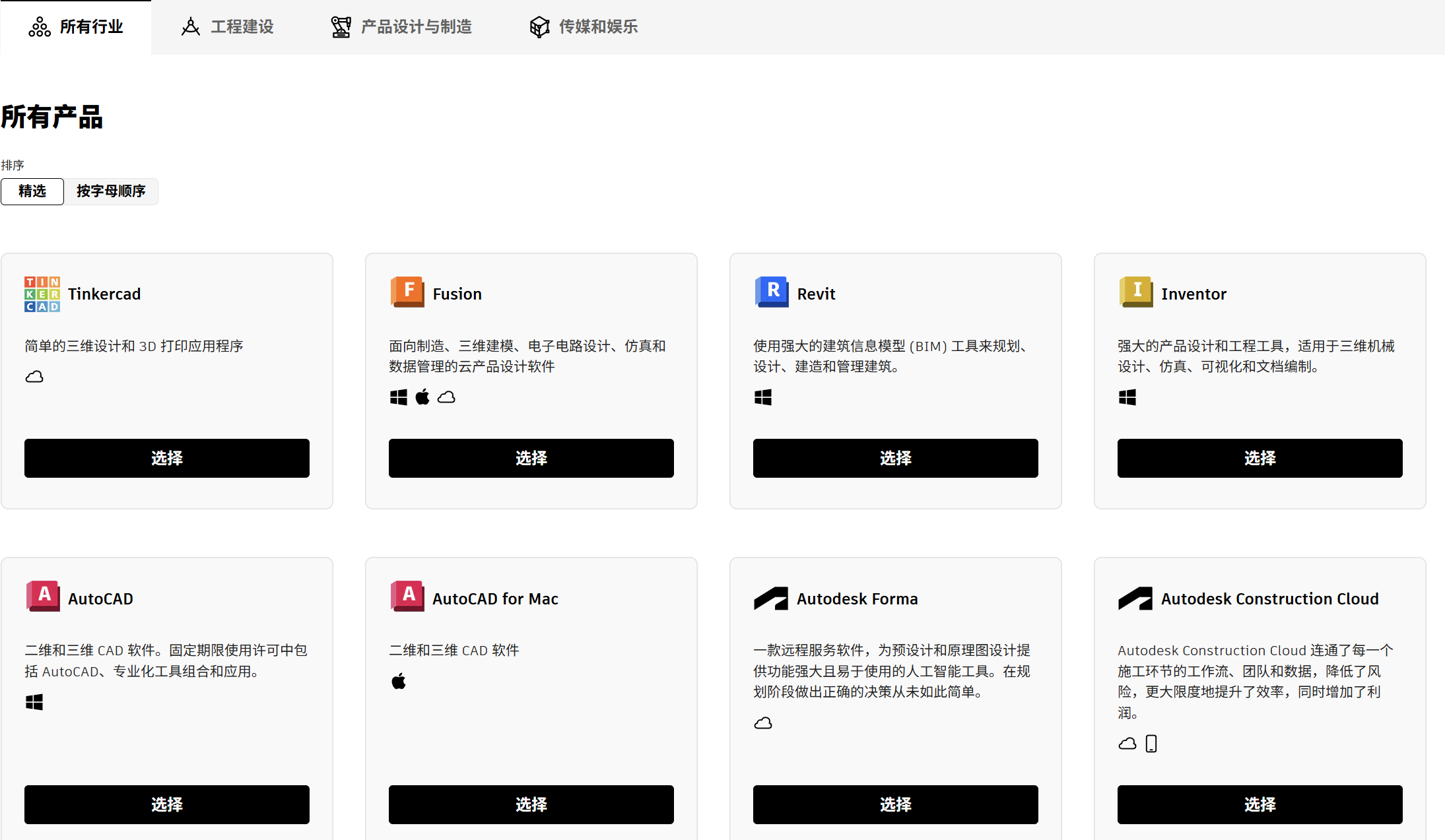Screen dimensions: 1445x840
Task: Click the Autodesk Forma title text
Action: point(857,599)
